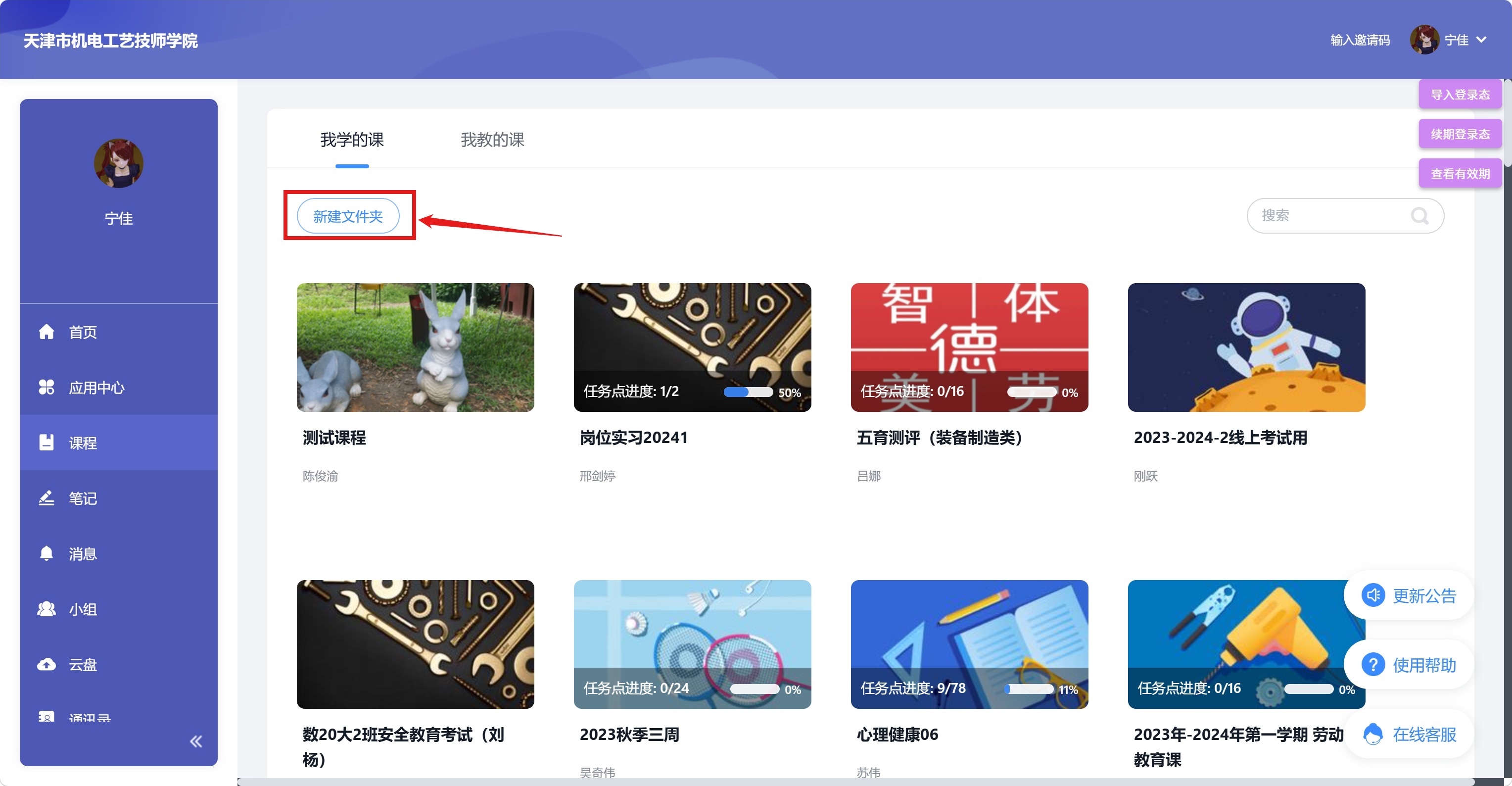The height and width of the screenshot is (786, 1512).
Task: Collapse sidebar with double chevron
Action: (196, 741)
